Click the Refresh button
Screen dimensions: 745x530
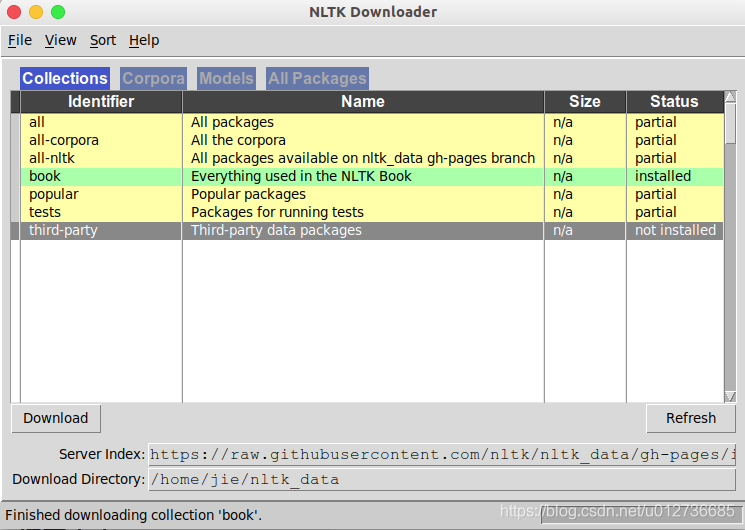click(691, 418)
